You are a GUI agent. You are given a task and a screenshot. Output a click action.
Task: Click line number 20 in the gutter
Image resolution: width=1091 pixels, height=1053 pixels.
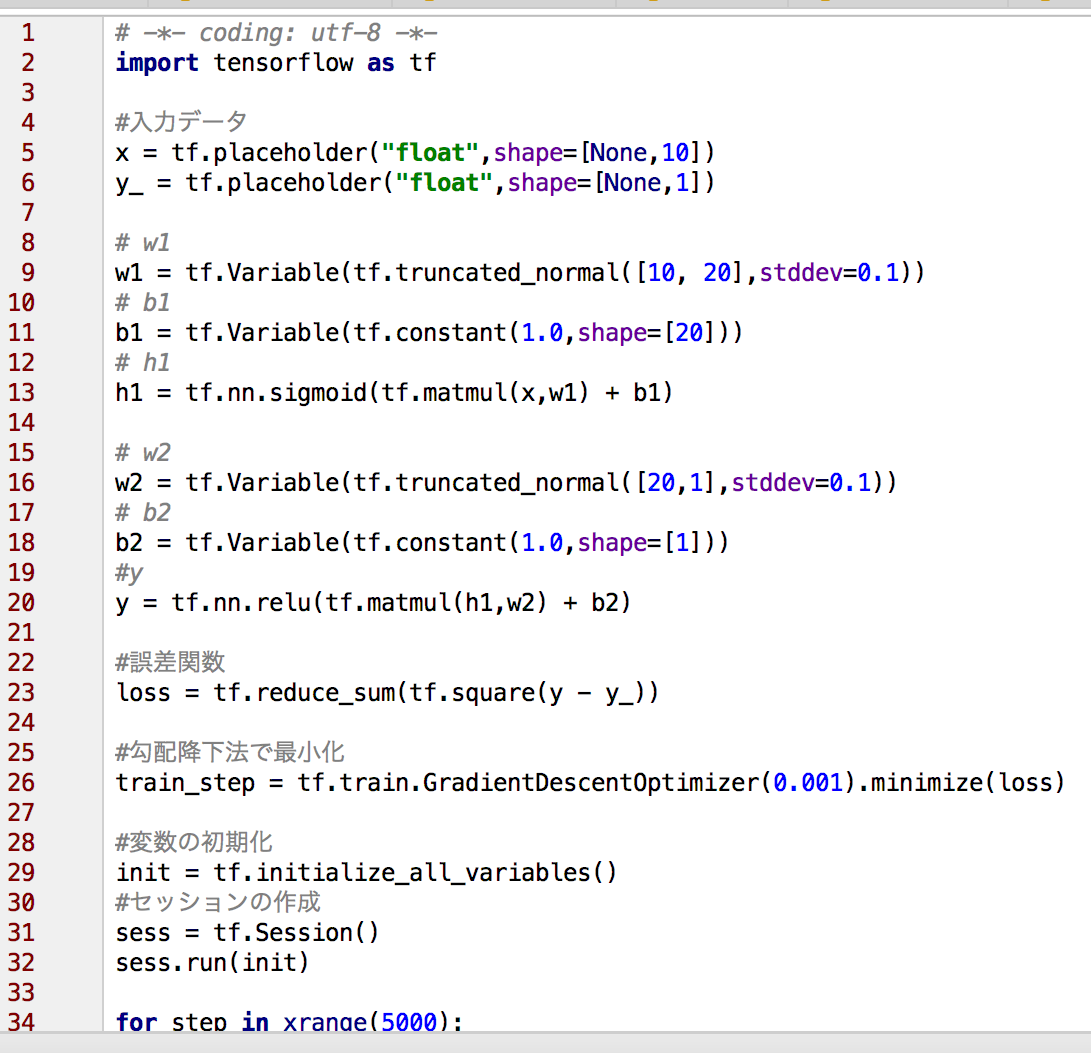click(21, 603)
